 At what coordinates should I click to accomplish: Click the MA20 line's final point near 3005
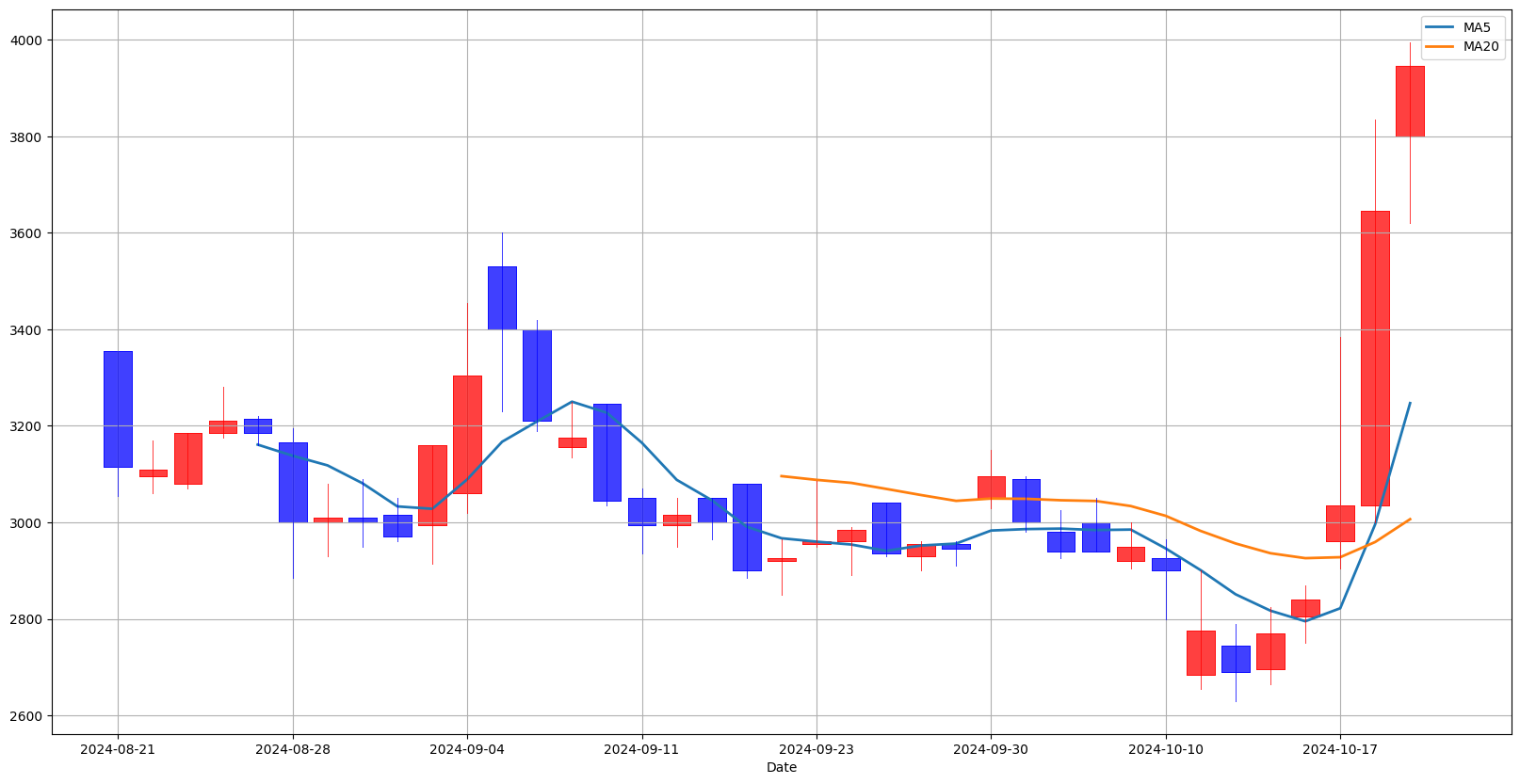pos(1410,520)
